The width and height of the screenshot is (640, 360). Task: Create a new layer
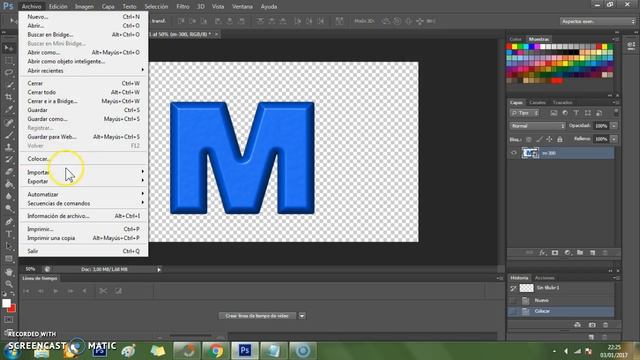pos(592,253)
